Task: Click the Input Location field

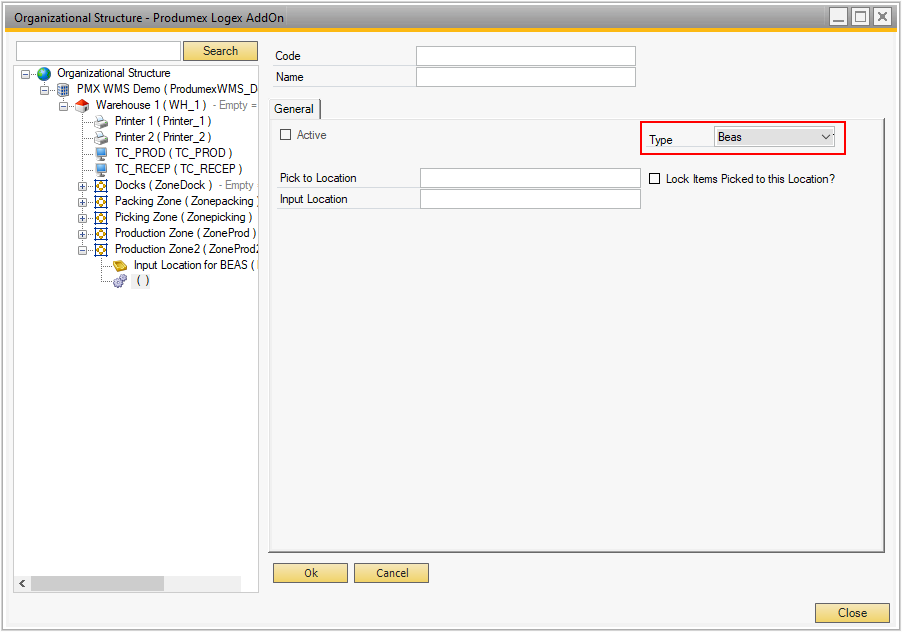Action: (x=530, y=199)
